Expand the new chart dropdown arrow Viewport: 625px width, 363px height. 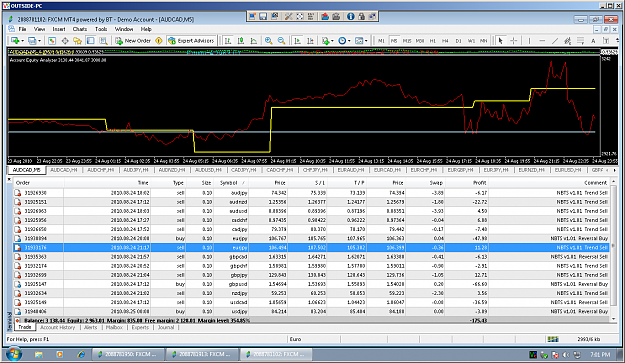point(22,41)
